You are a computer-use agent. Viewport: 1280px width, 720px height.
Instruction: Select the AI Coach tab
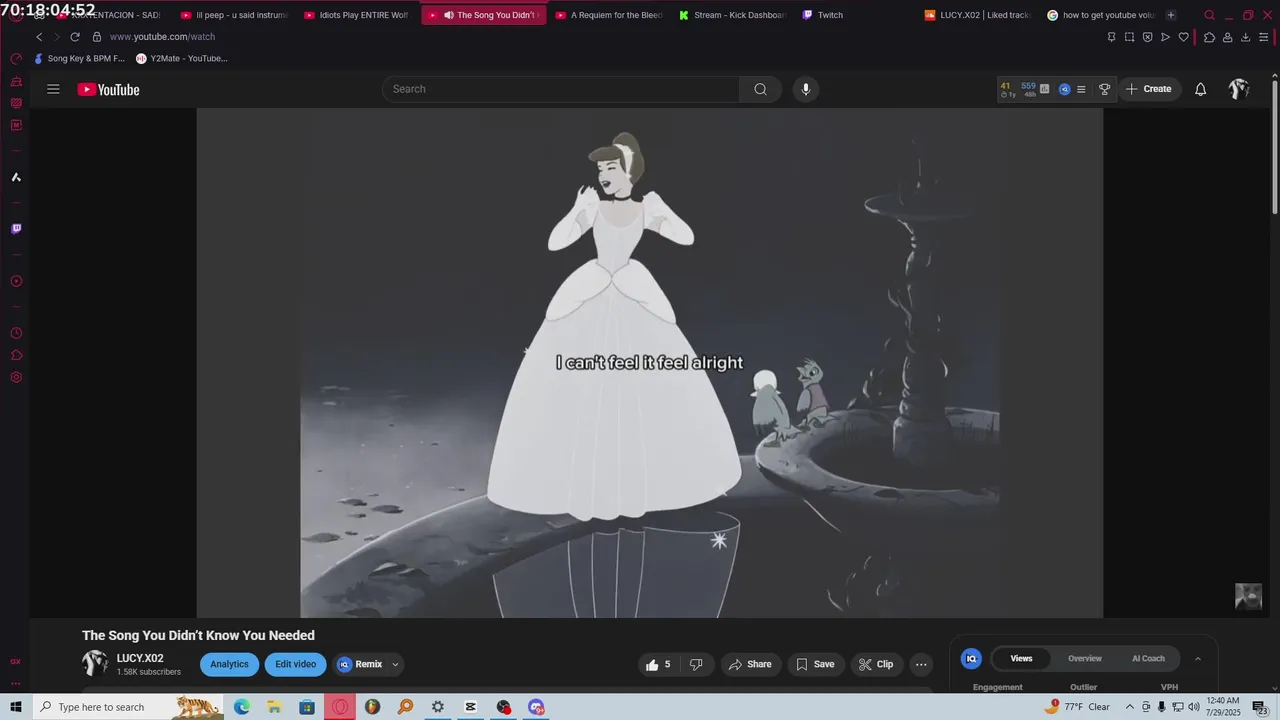click(x=1148, y=658)
